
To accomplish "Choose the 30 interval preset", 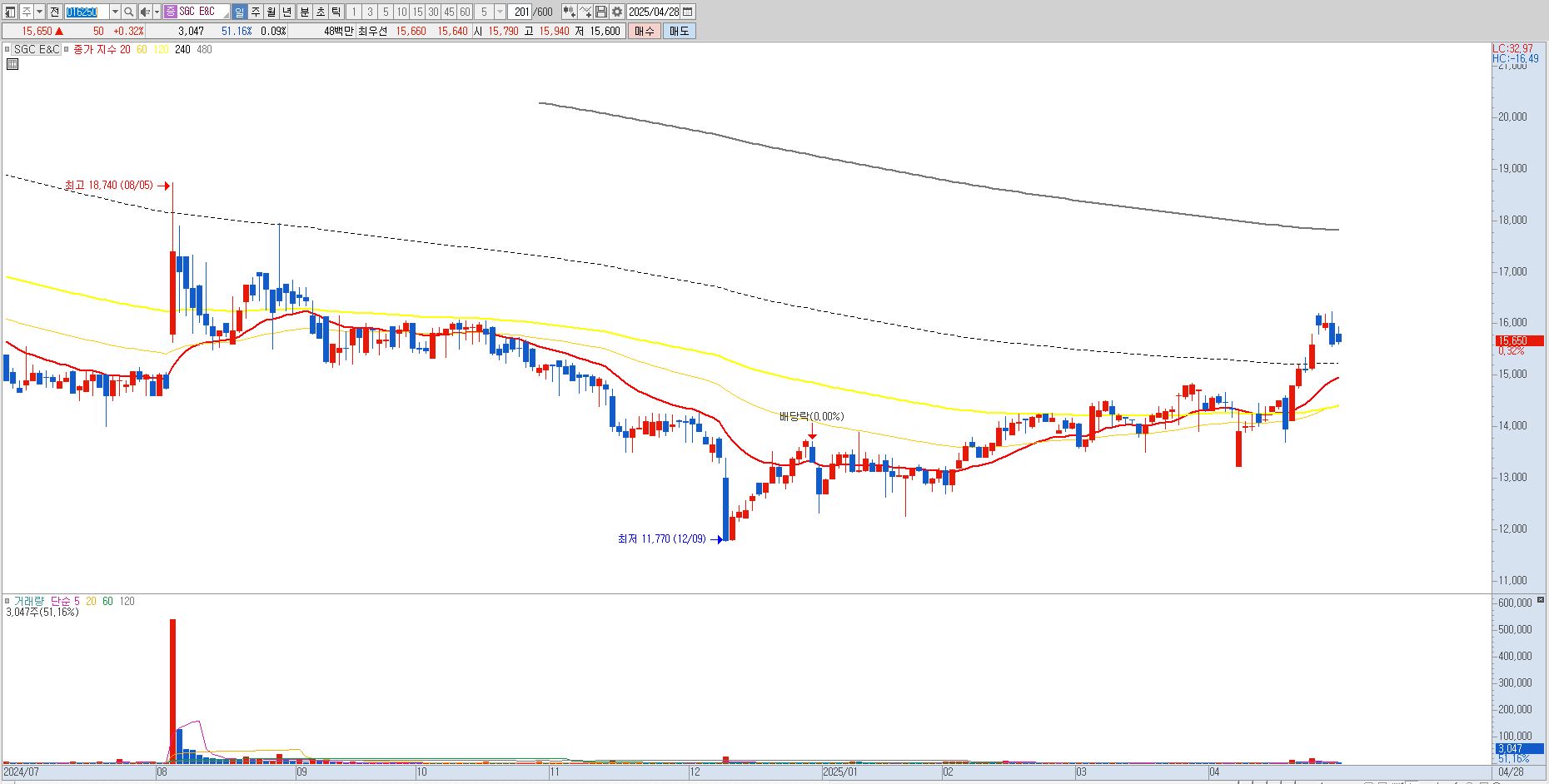I will (433, 12).
